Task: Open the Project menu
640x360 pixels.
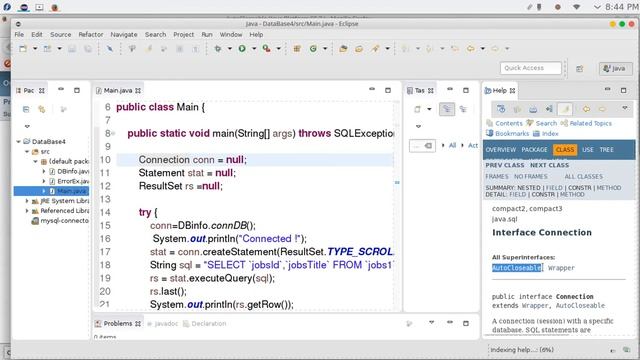Action: click(x=184, y=35)
